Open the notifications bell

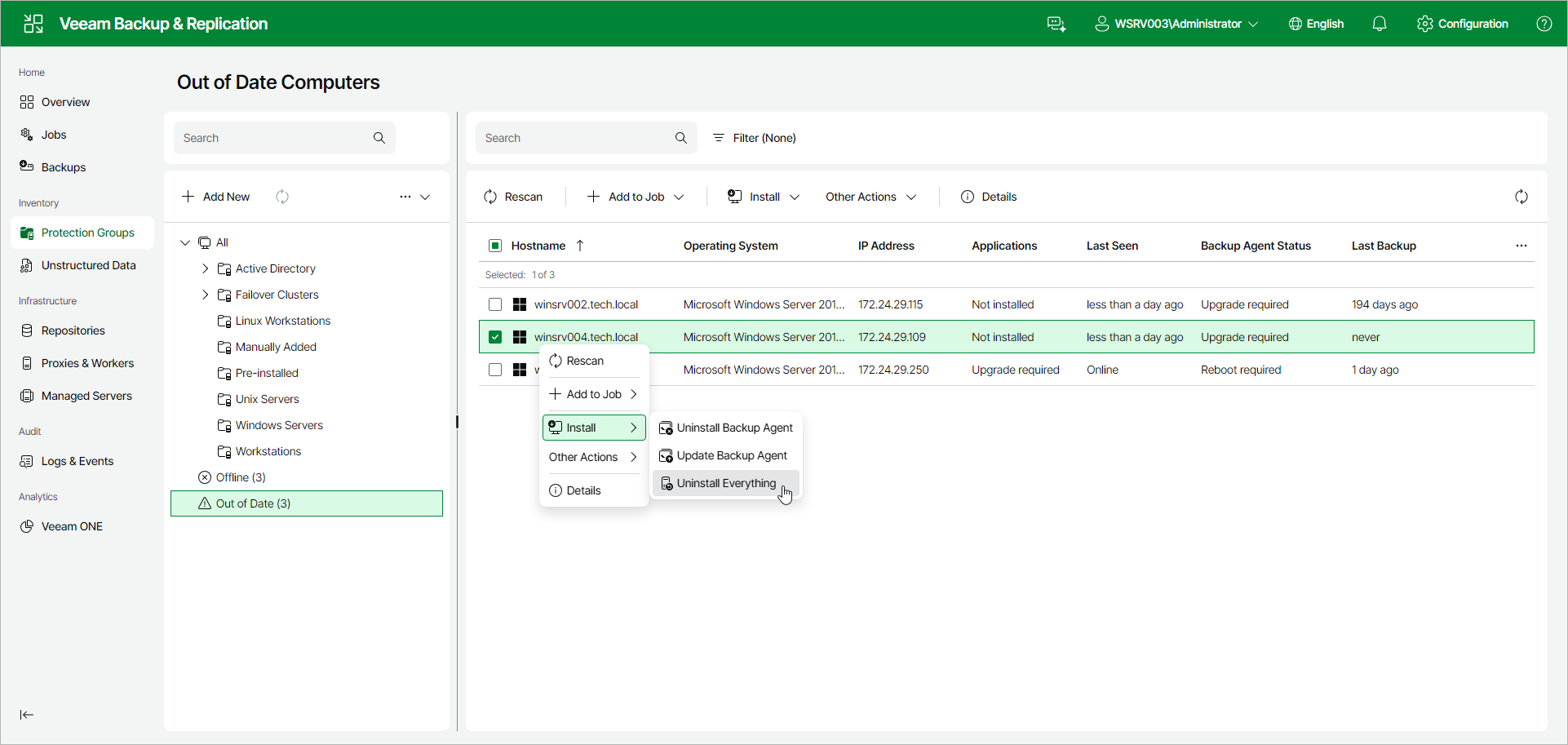(1380, 24)
